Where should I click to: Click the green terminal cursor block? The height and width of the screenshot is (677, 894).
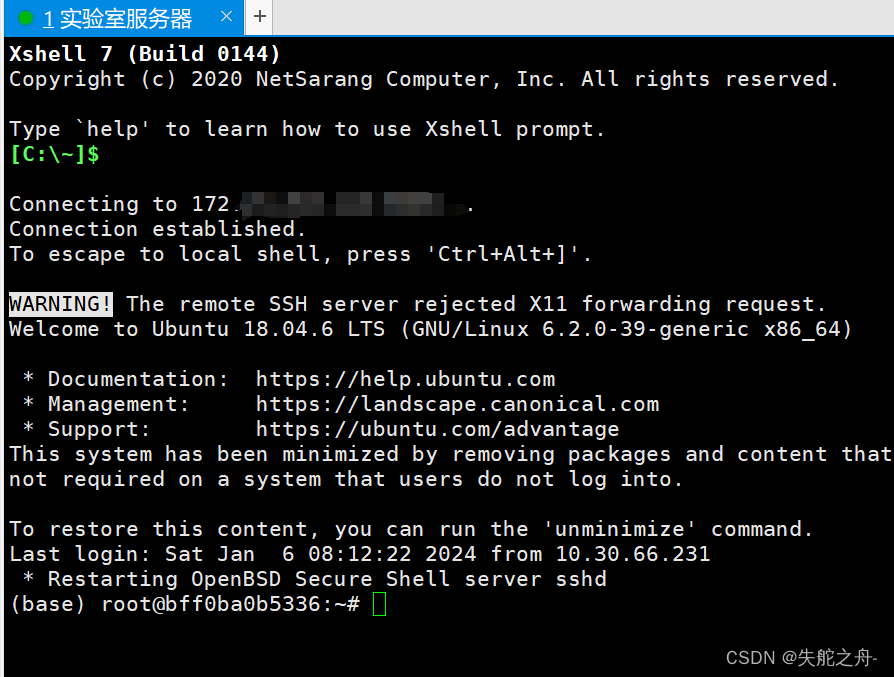click(x=379, y=605)
